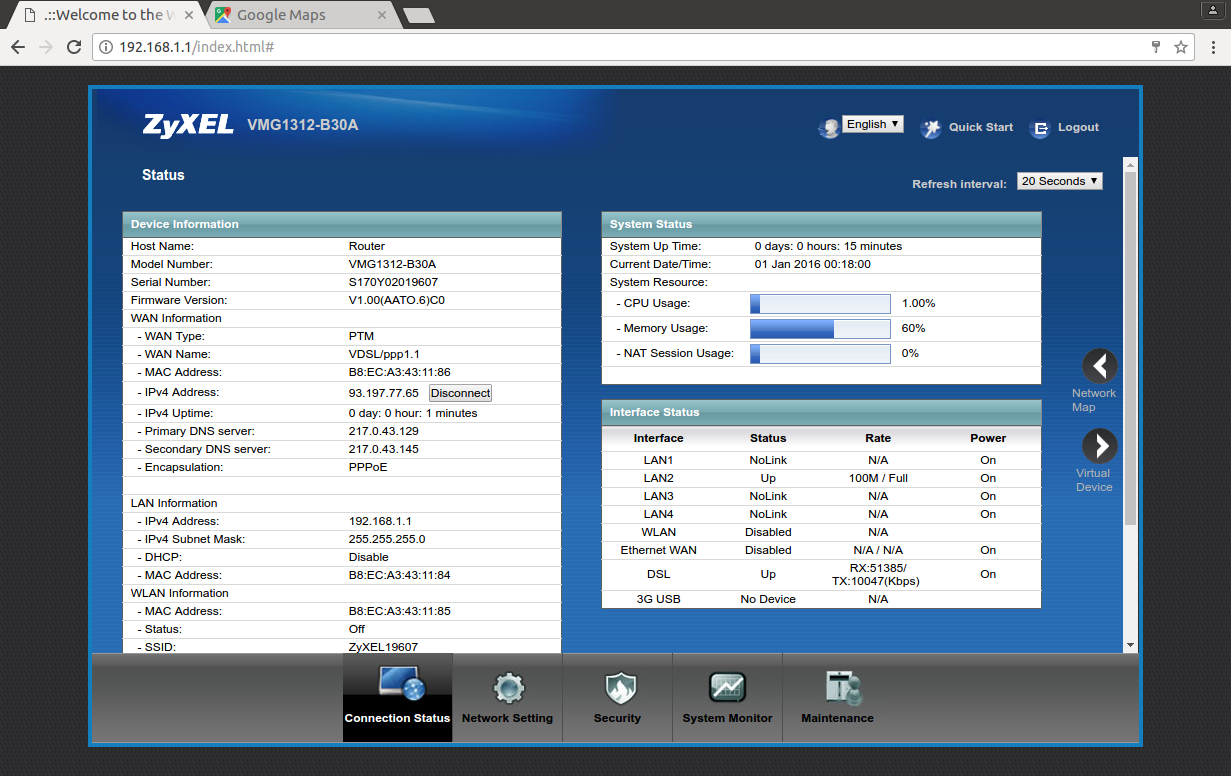Click the saved password key icon
The image size is (1231, 776).
pyautogui.click(x=1156, y=47)
